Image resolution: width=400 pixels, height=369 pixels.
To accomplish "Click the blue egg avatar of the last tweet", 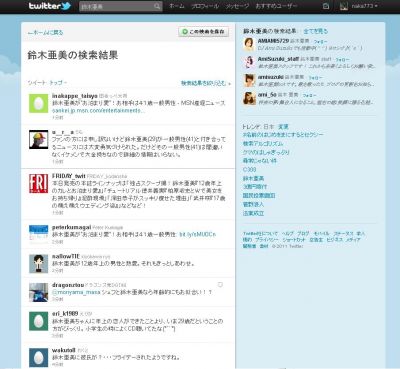I will point(38,358).
